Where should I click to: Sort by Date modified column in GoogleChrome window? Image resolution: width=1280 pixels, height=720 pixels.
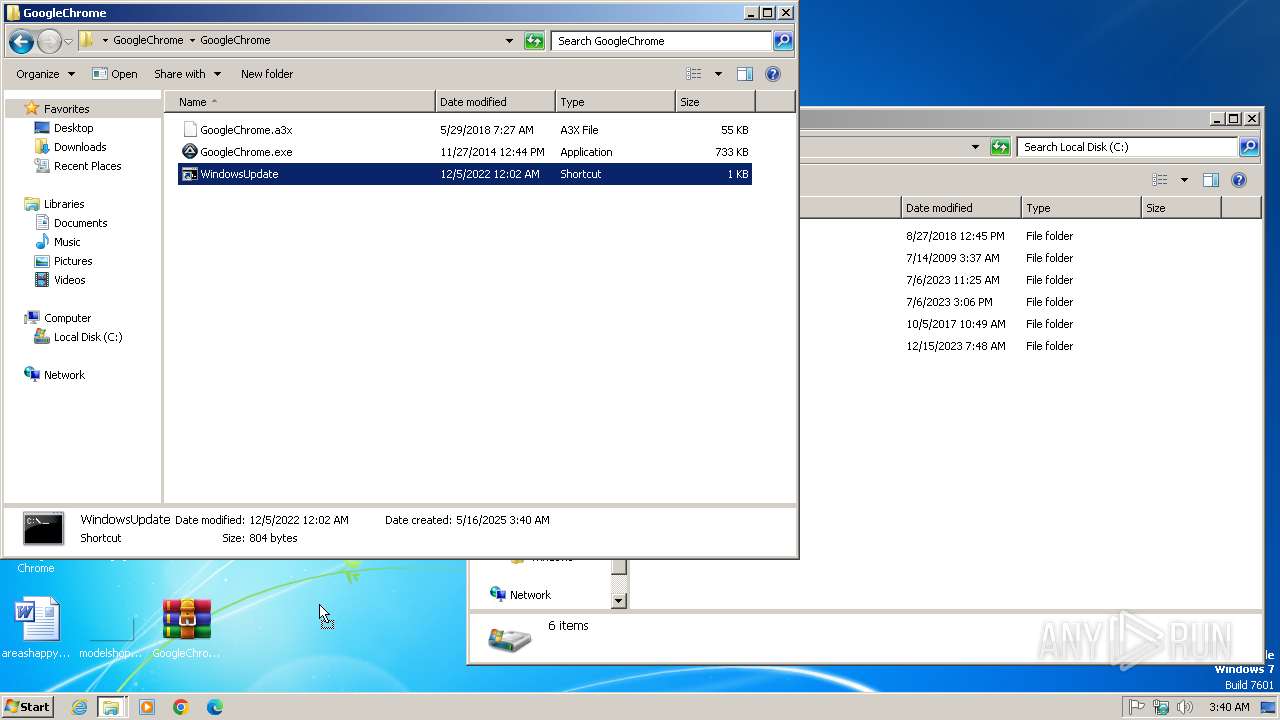pos(495,102)
